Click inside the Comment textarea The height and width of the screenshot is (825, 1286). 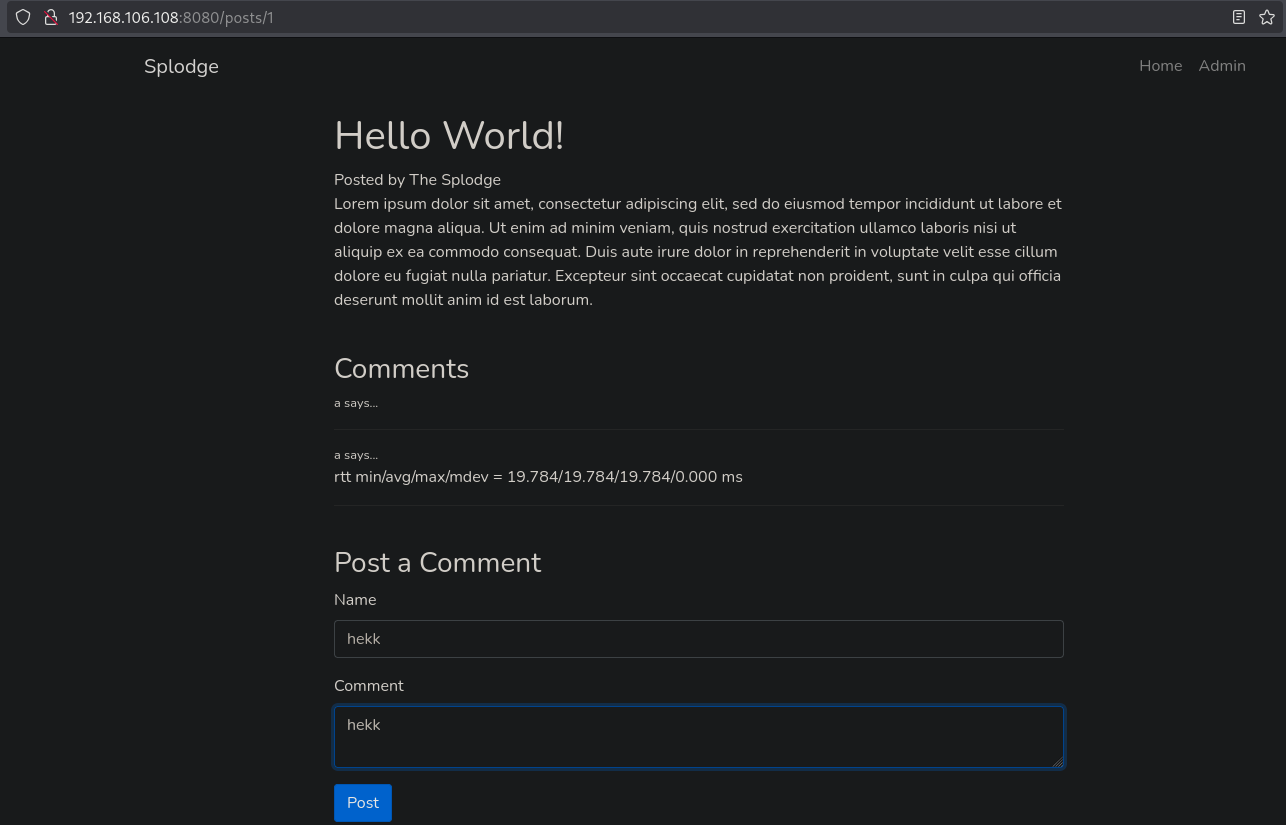(698, 738)
